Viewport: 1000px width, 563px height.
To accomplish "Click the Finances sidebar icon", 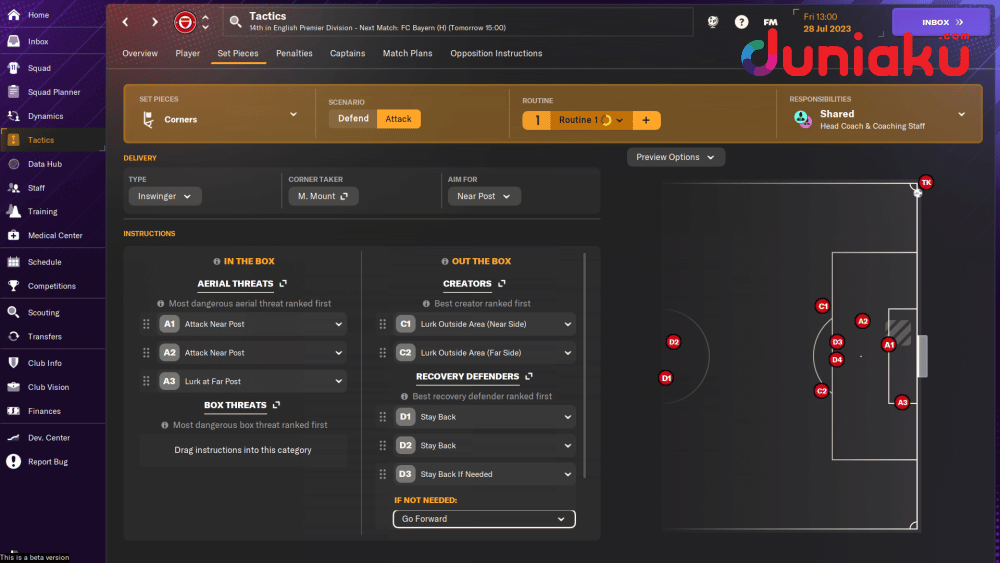I will click(x=13, y=411).
